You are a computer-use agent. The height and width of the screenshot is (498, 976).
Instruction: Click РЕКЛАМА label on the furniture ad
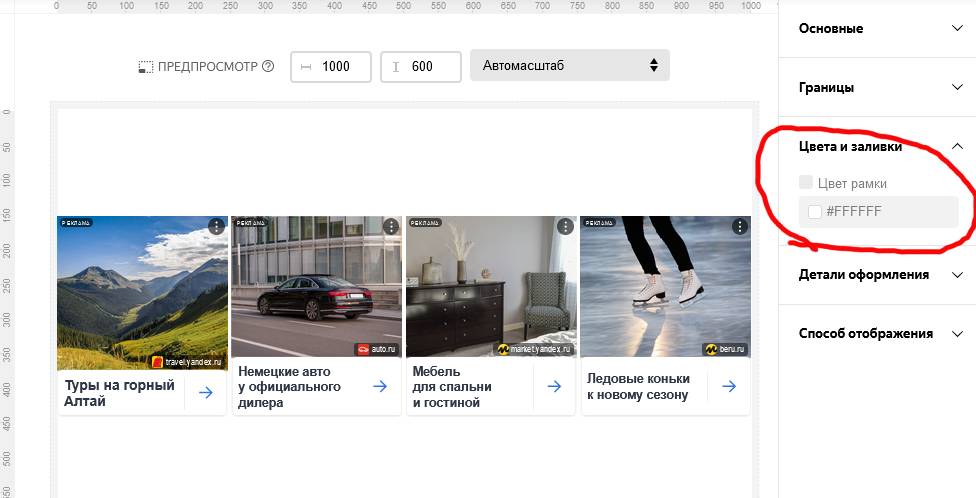coord(425,222)
